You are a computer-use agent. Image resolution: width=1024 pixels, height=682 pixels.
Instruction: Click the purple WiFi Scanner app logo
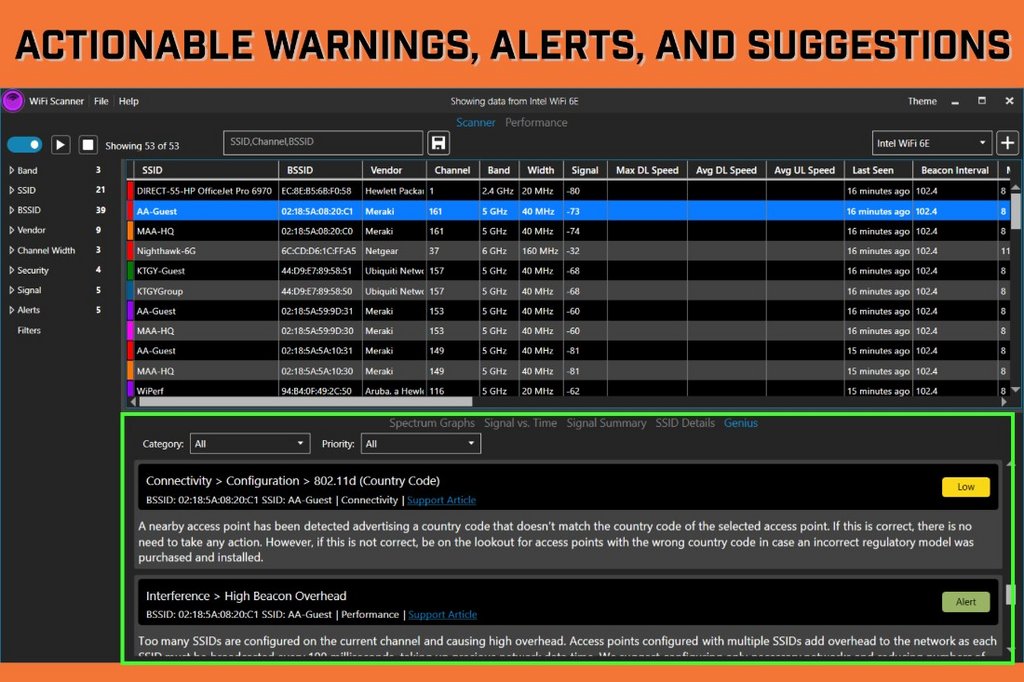click(x=13, y=101)
